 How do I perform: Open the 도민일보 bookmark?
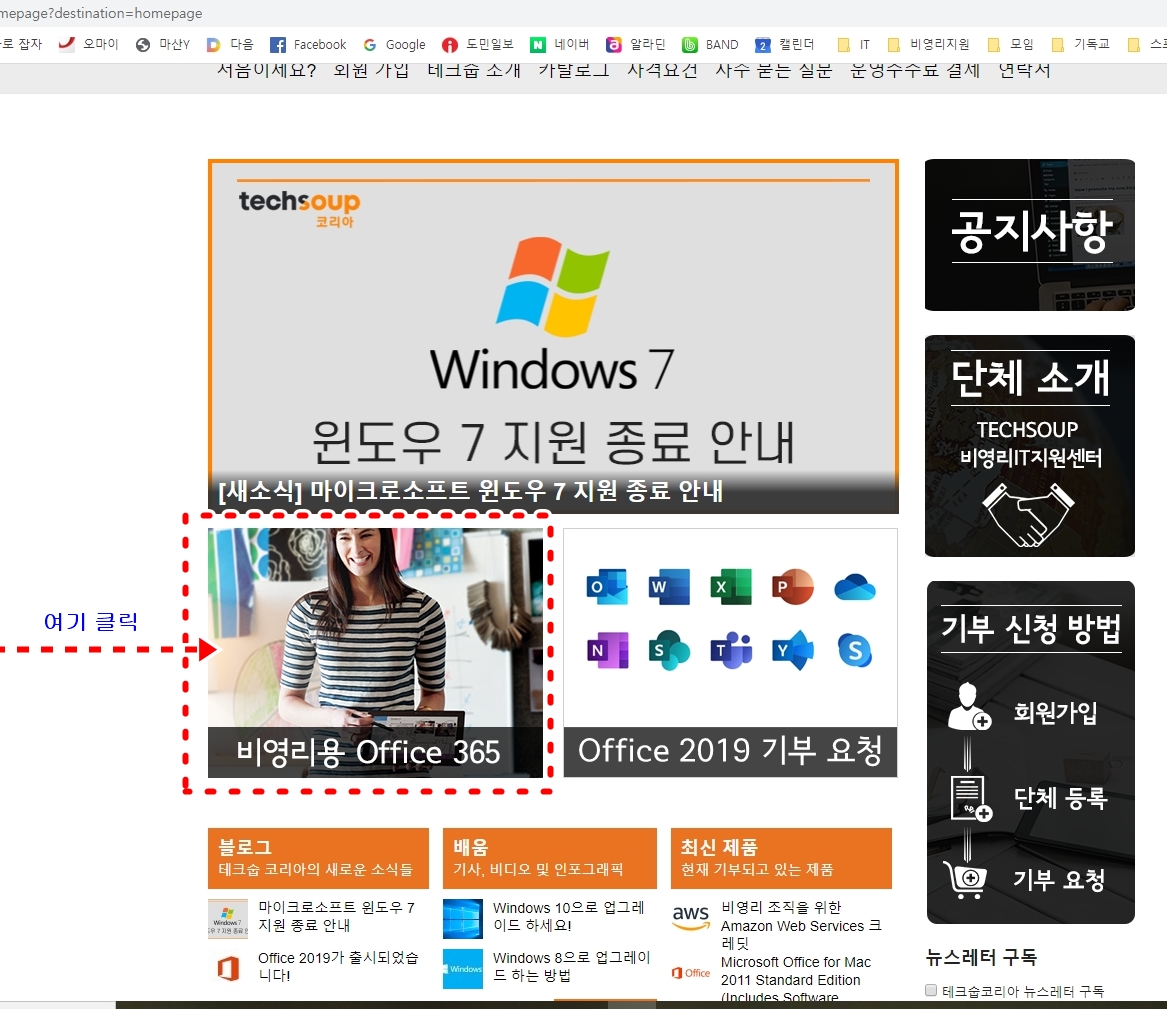tap(478, 45)
